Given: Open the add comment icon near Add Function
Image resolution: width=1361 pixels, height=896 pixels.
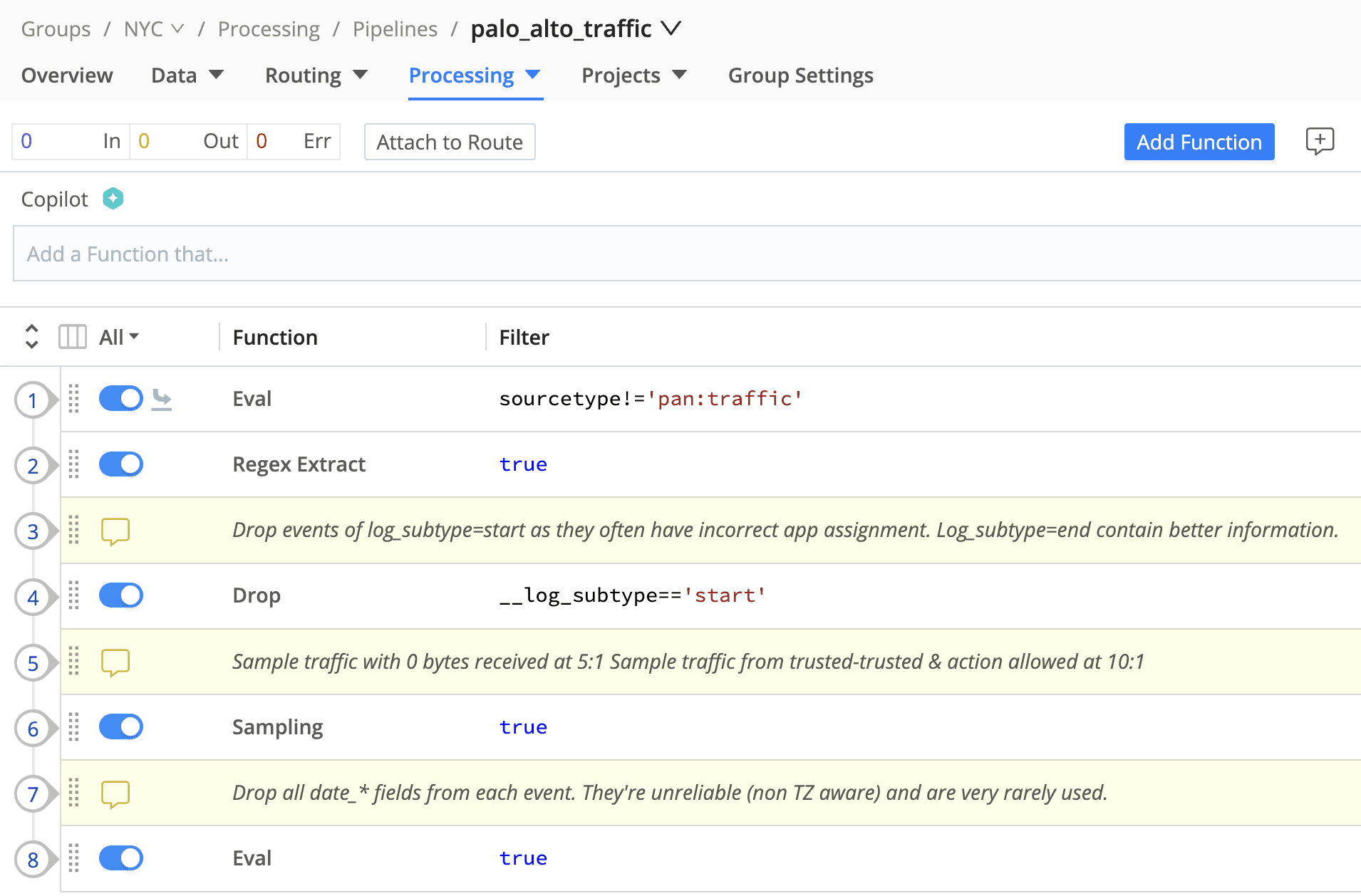Looking at the screenshot, I should (x=1319, y=141).
